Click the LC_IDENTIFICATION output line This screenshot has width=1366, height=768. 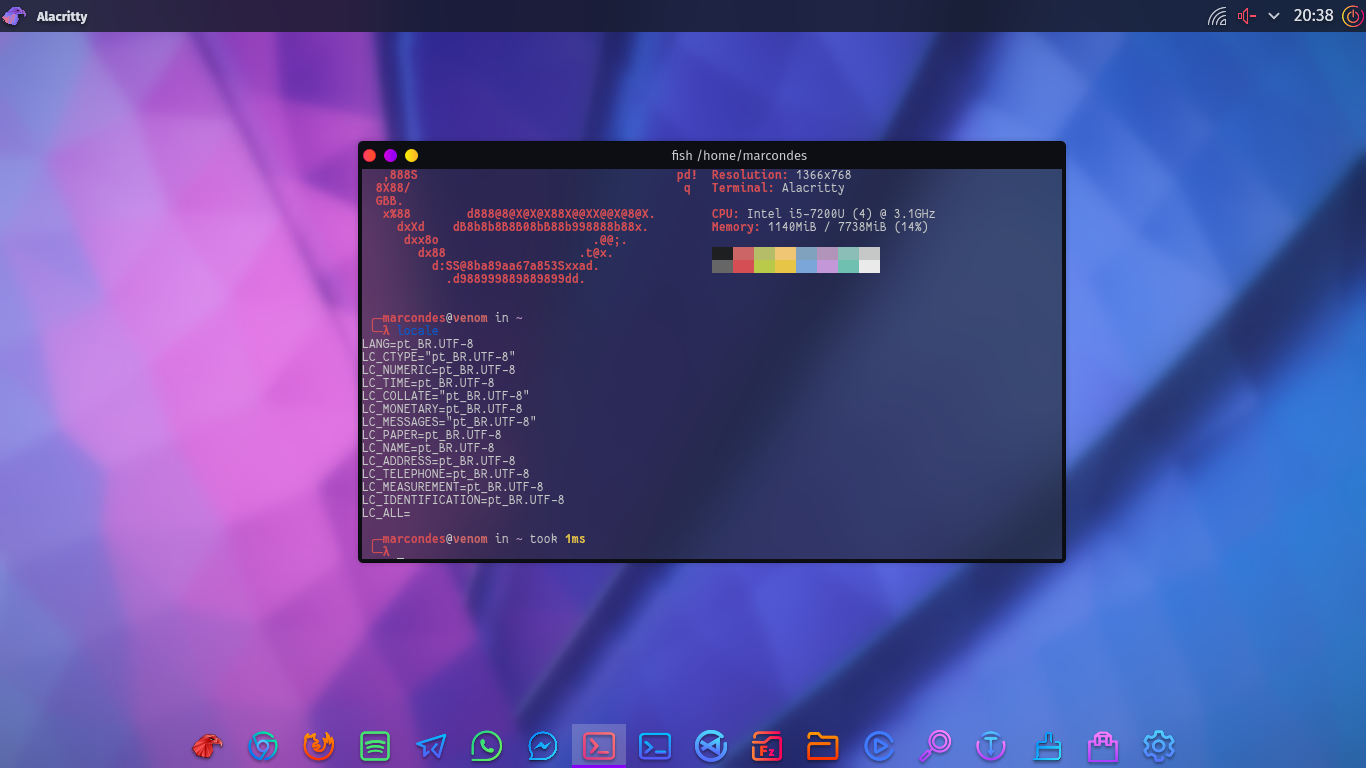coord(463,500)
